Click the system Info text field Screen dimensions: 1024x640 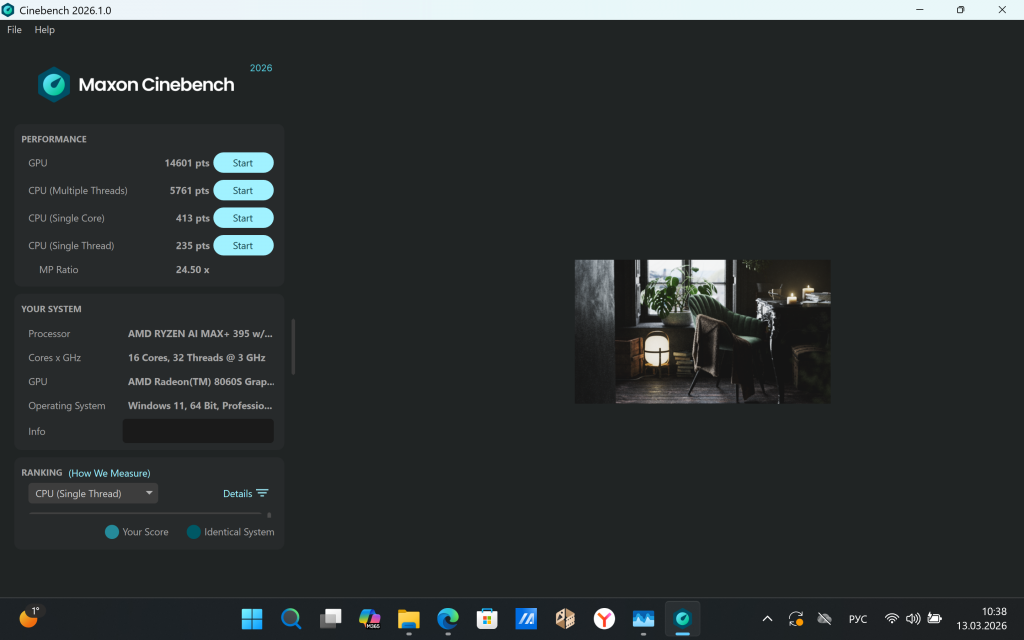pyautogui.click(x=198, y=431)
